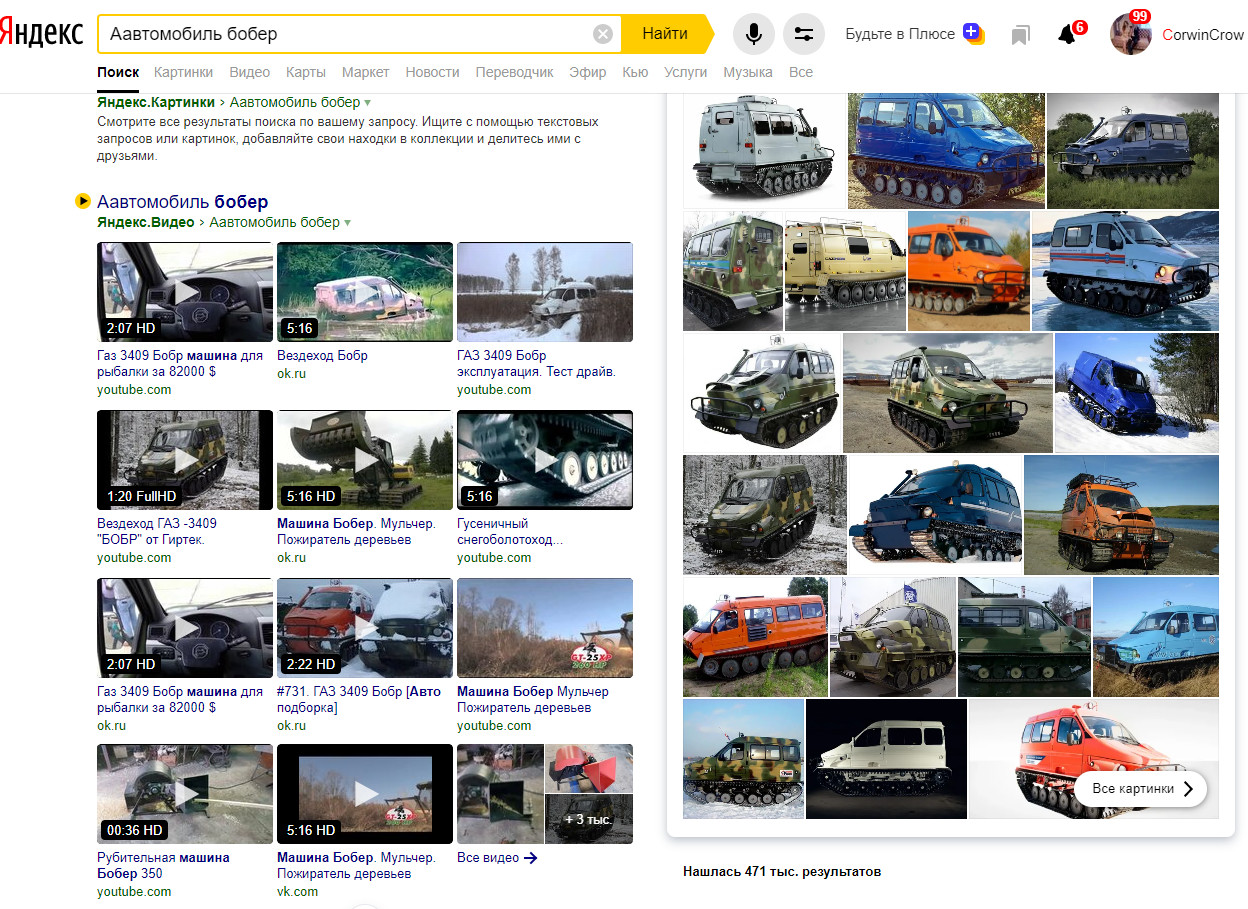The image size is (1248, 909).
Task: Switch to the Новости tab
Action: pyautogui.click(x=433, y=72)
